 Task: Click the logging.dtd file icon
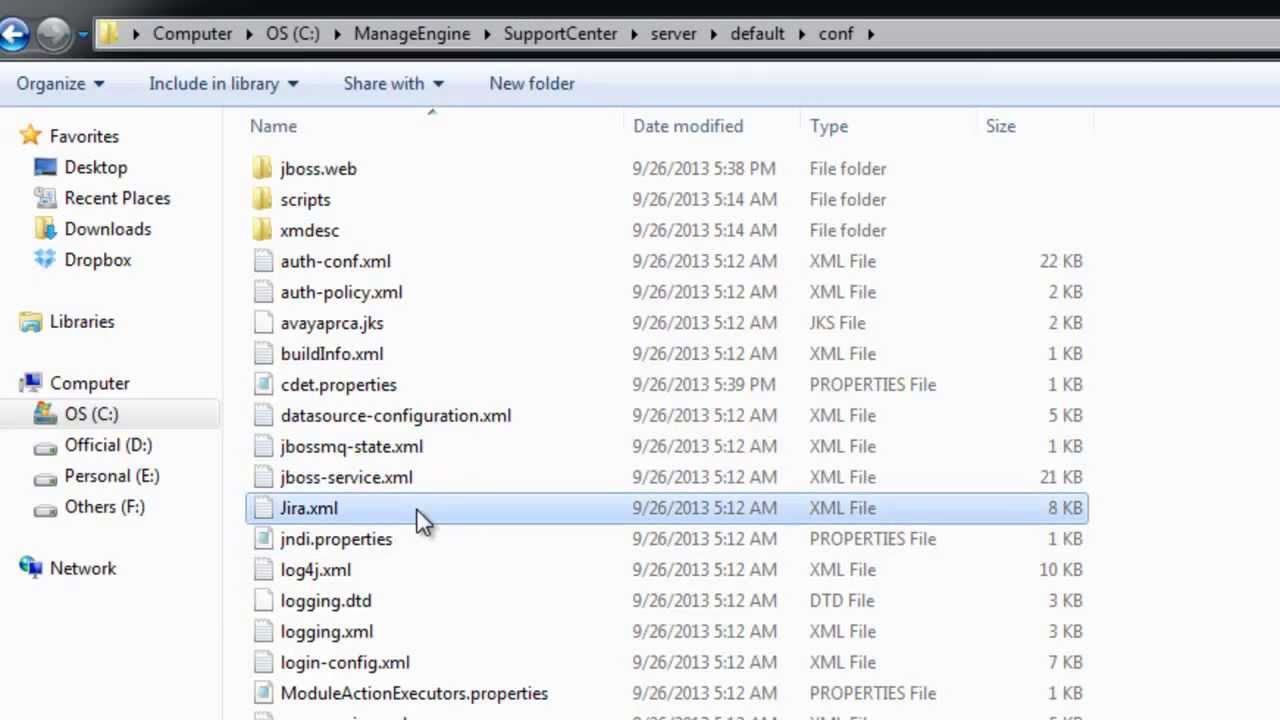(x=262, y=601)
